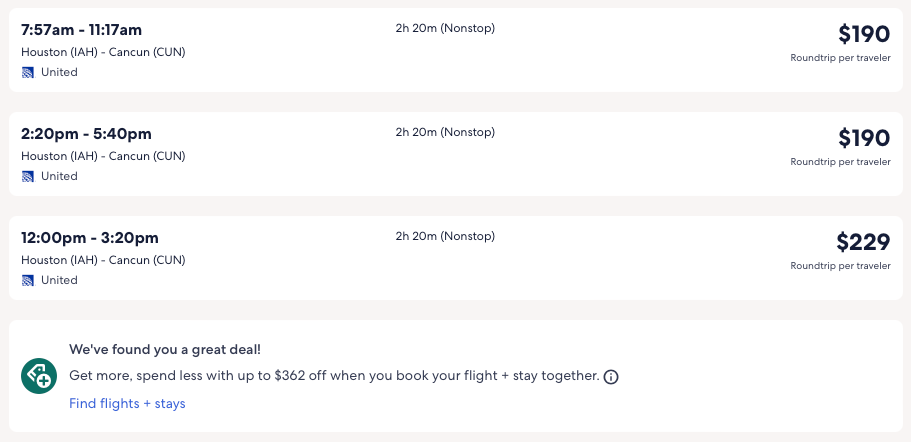
Task: Select the 7:57am - 11:17am flight
Action: pyautogui.click(x=81, y=30)
